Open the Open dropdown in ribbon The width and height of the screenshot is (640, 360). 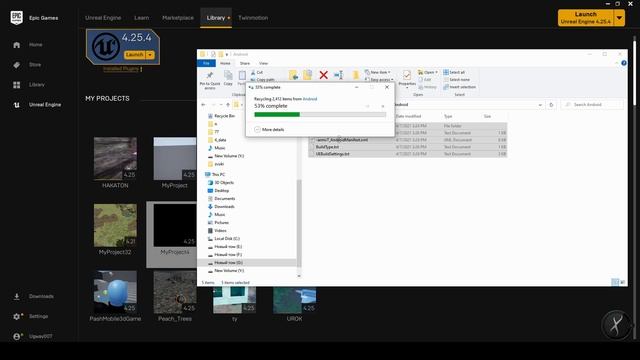(428, 72)
